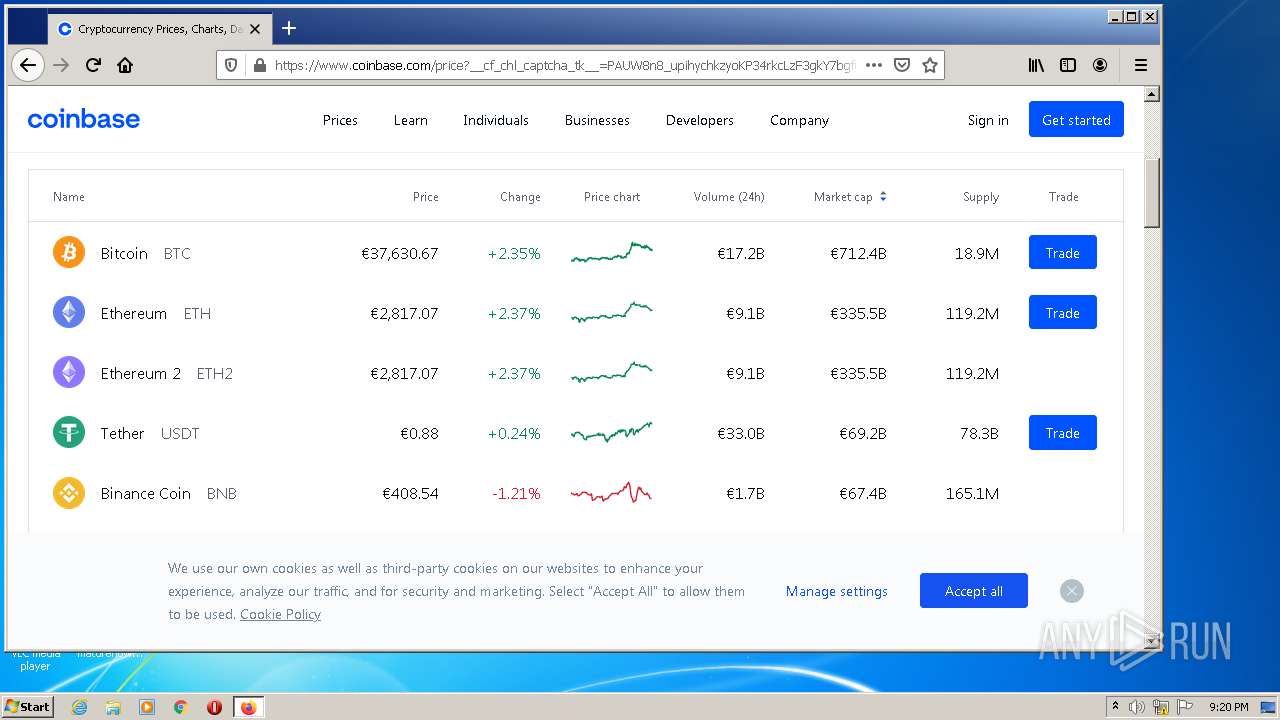Viewport: 1280px width, 720px height.
Task: Click Tether market cap €69.2B
Action: point(863,434)
